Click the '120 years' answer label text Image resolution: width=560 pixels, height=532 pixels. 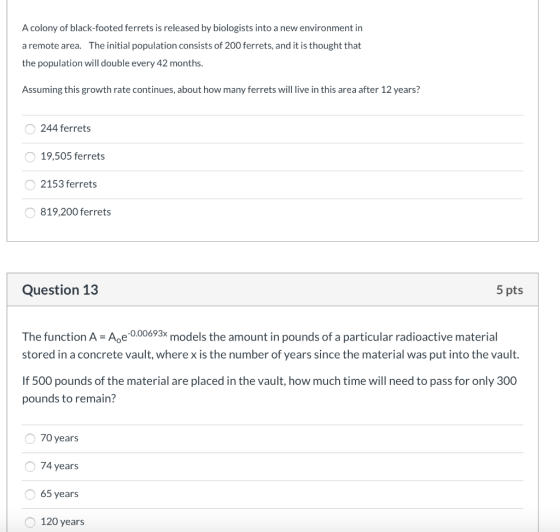tap(62, 522)
